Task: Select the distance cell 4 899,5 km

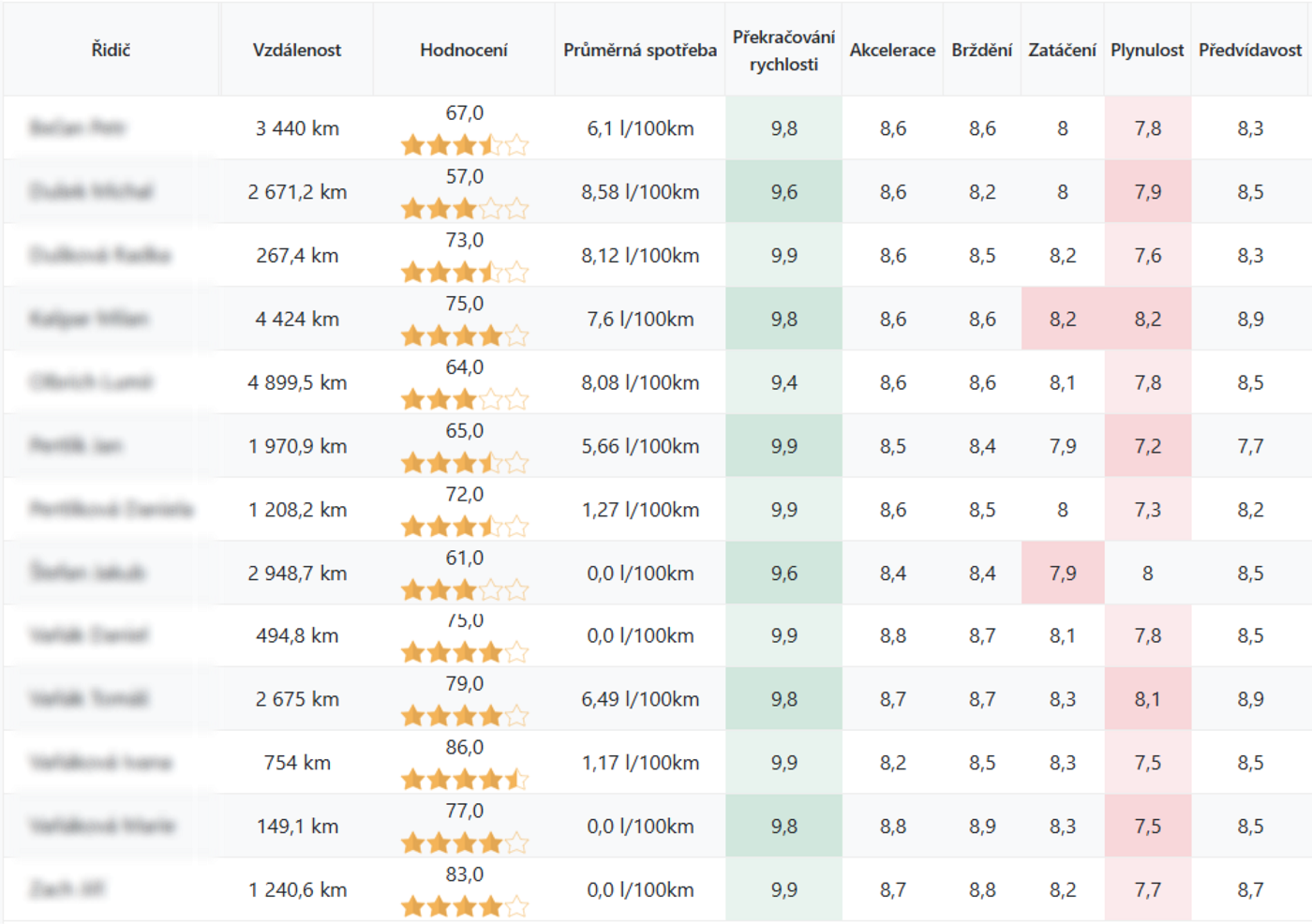Action: pyautogui.click(x=297, y=382)
